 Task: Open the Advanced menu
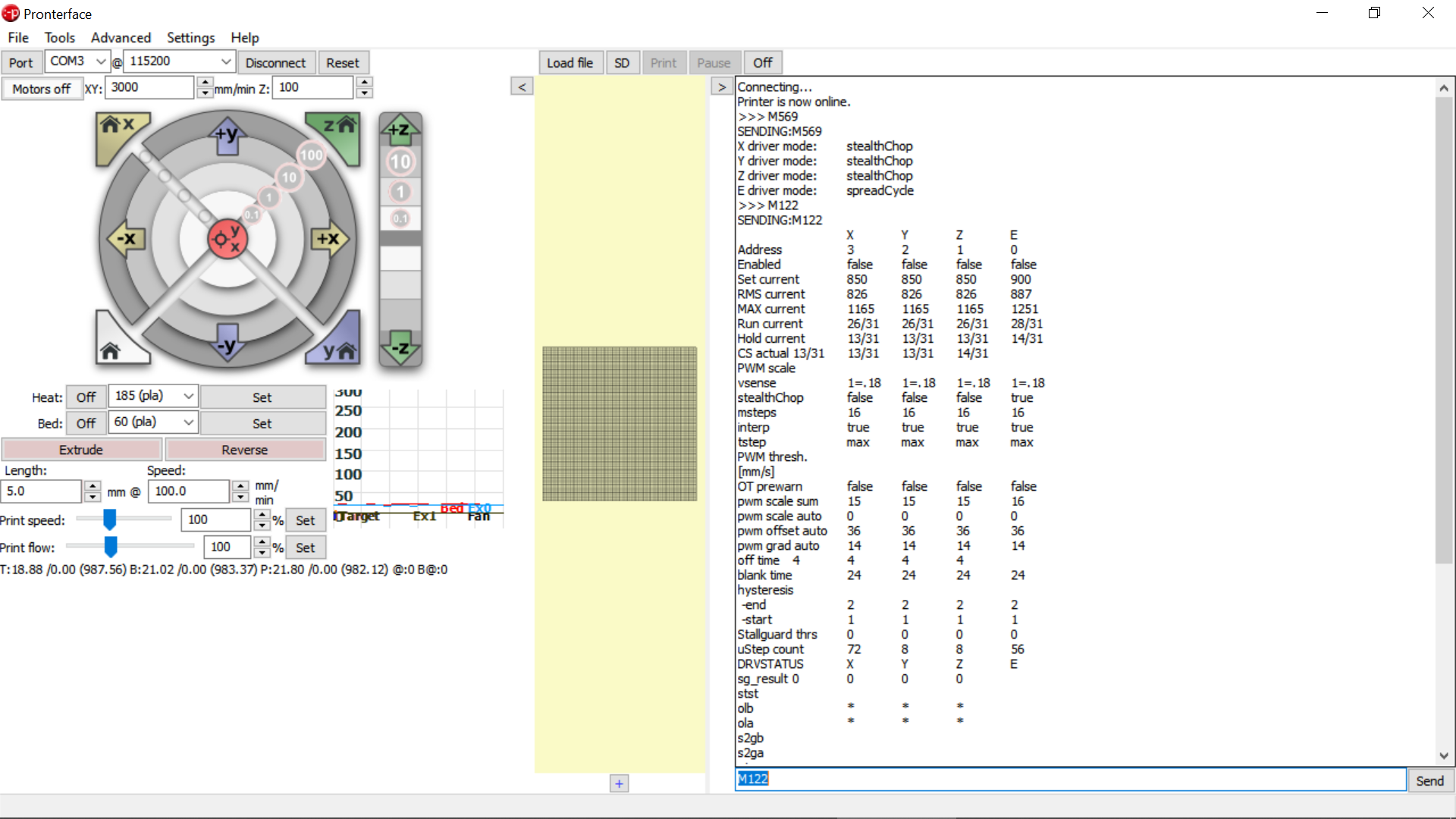click(121, 37)
